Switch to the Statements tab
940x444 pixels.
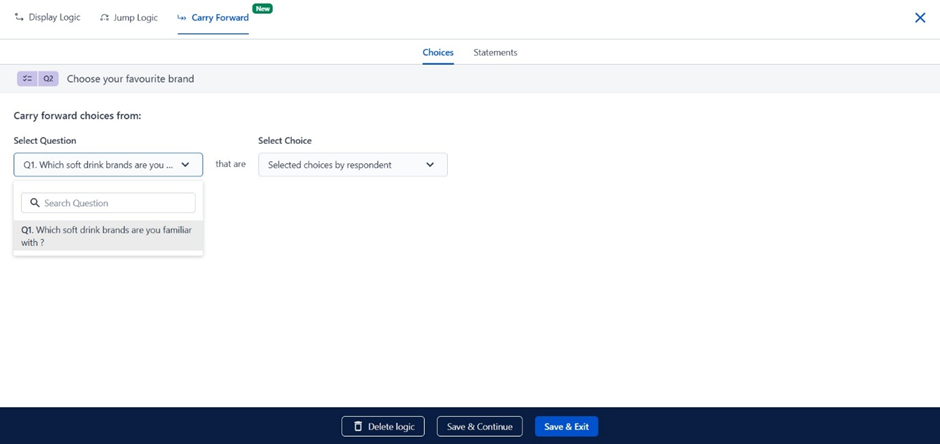coord(495,53)
